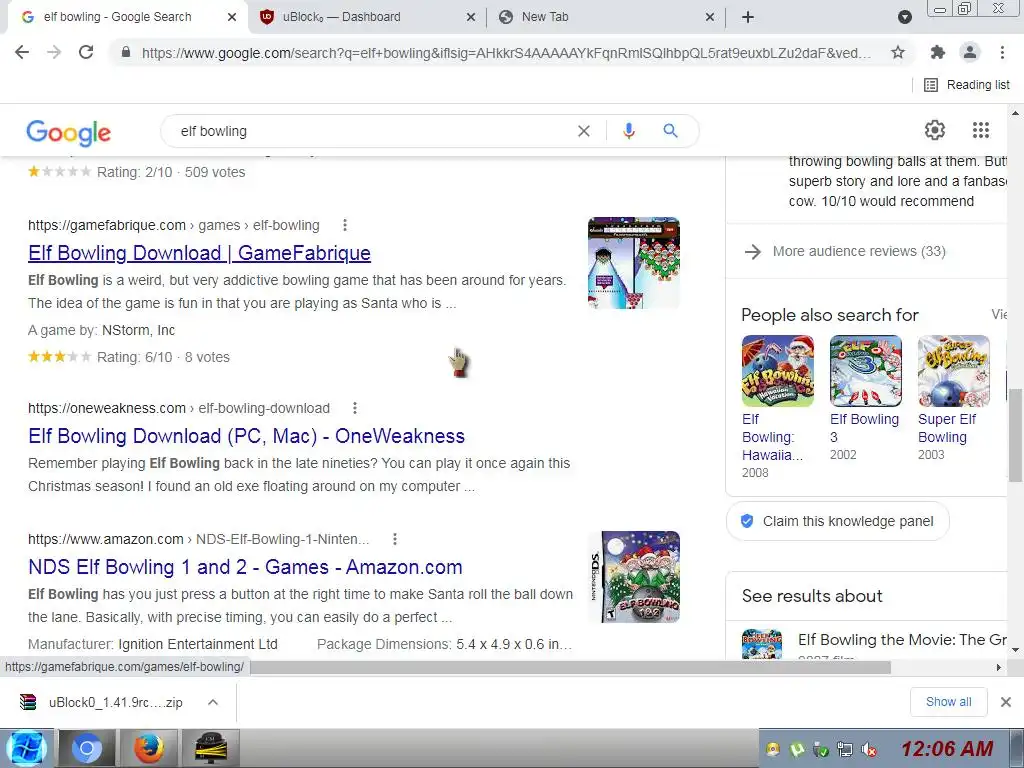Open the Extensions puzzle icon

(x=938, y=52)
